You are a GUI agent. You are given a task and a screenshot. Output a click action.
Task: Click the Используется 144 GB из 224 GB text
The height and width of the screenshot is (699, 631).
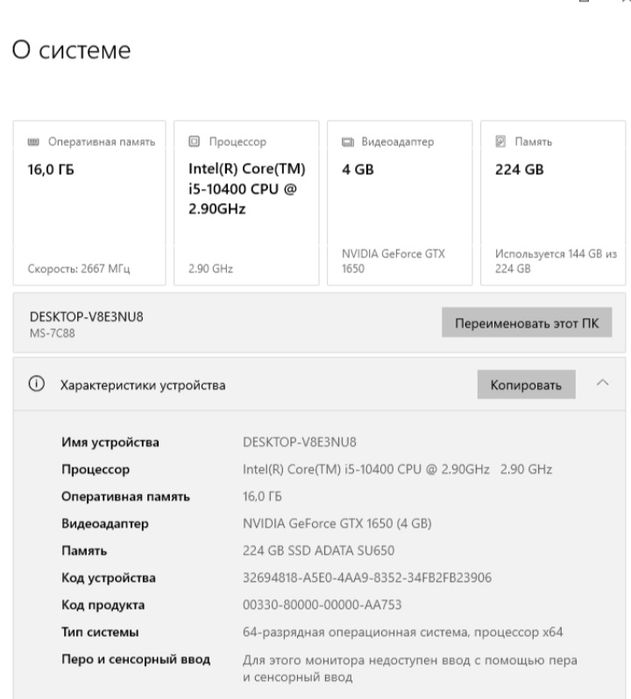(x=555, y=261)
